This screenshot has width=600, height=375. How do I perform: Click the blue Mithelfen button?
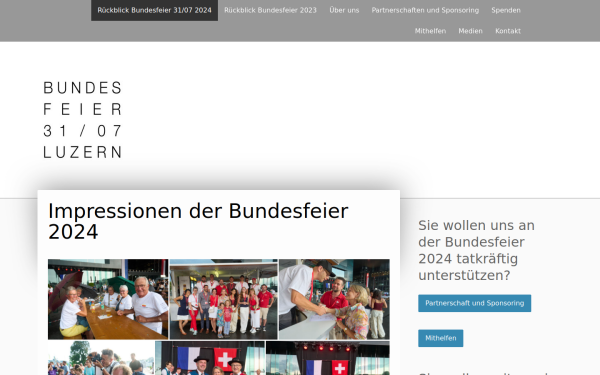pos(440,338)
